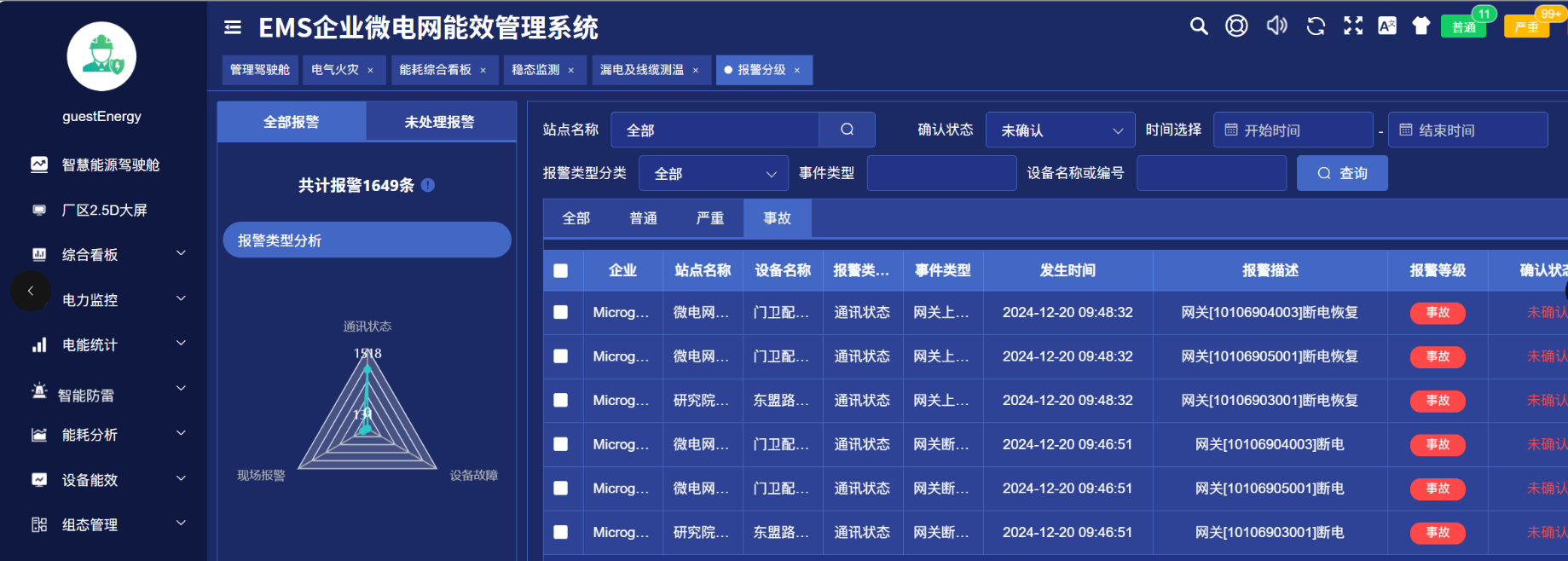This screenshot has height=561, width=1568.
Task: Filter alarms by 严重 level tab
Action: 710,218
